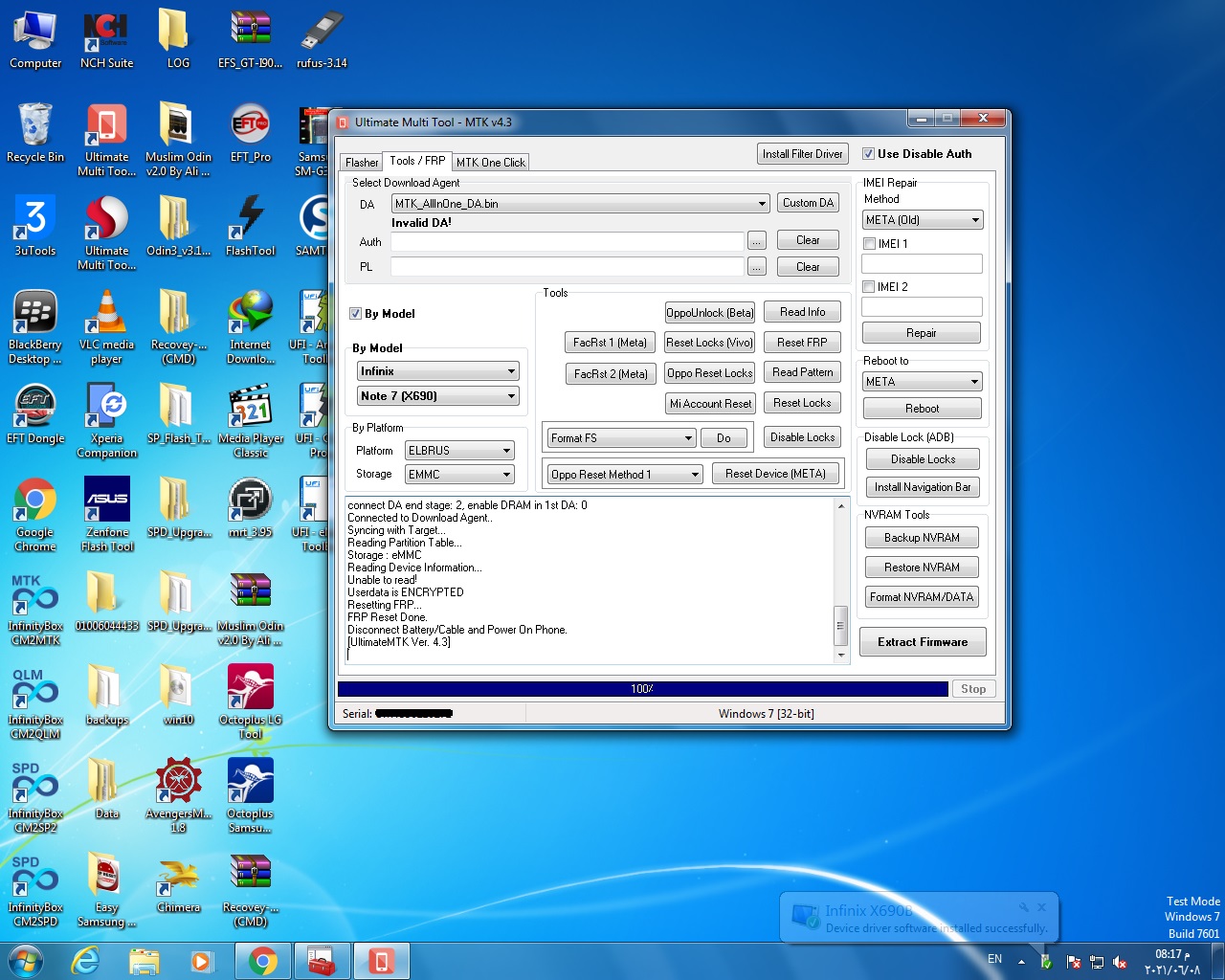Open the IMEI Repair method META (Old) dropdown

pyautogui.click(x=923, y=220)
